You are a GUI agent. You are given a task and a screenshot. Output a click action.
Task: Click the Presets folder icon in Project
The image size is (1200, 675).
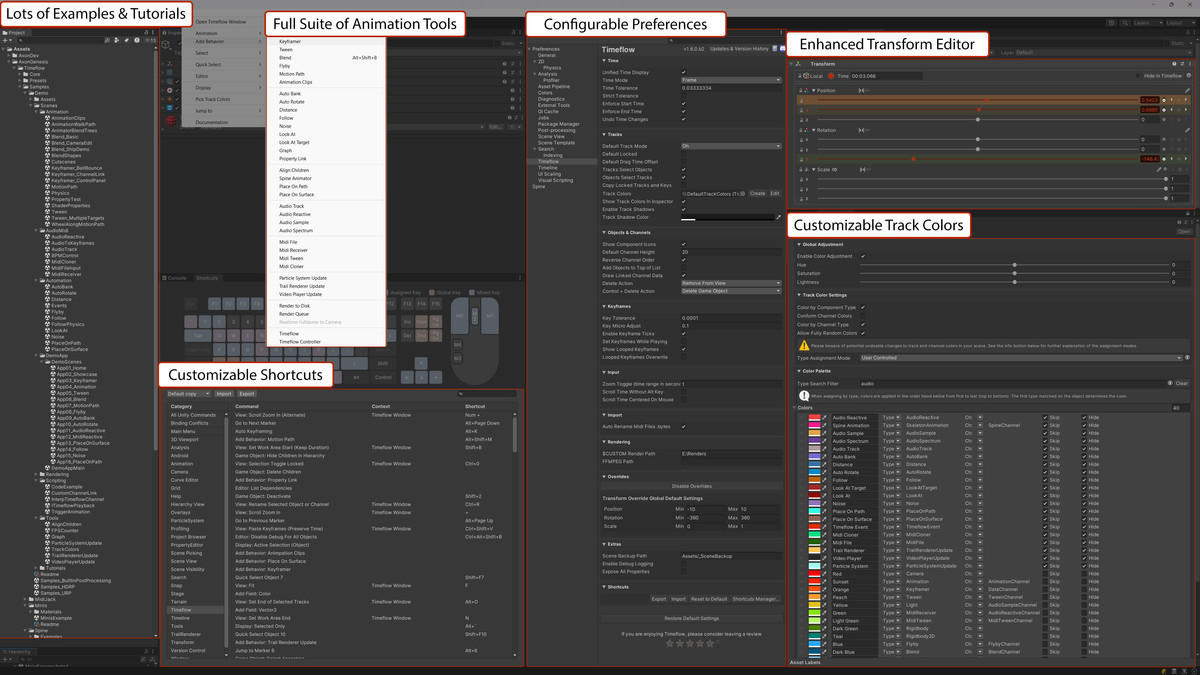pyautogui.click(x=27, y=81)
